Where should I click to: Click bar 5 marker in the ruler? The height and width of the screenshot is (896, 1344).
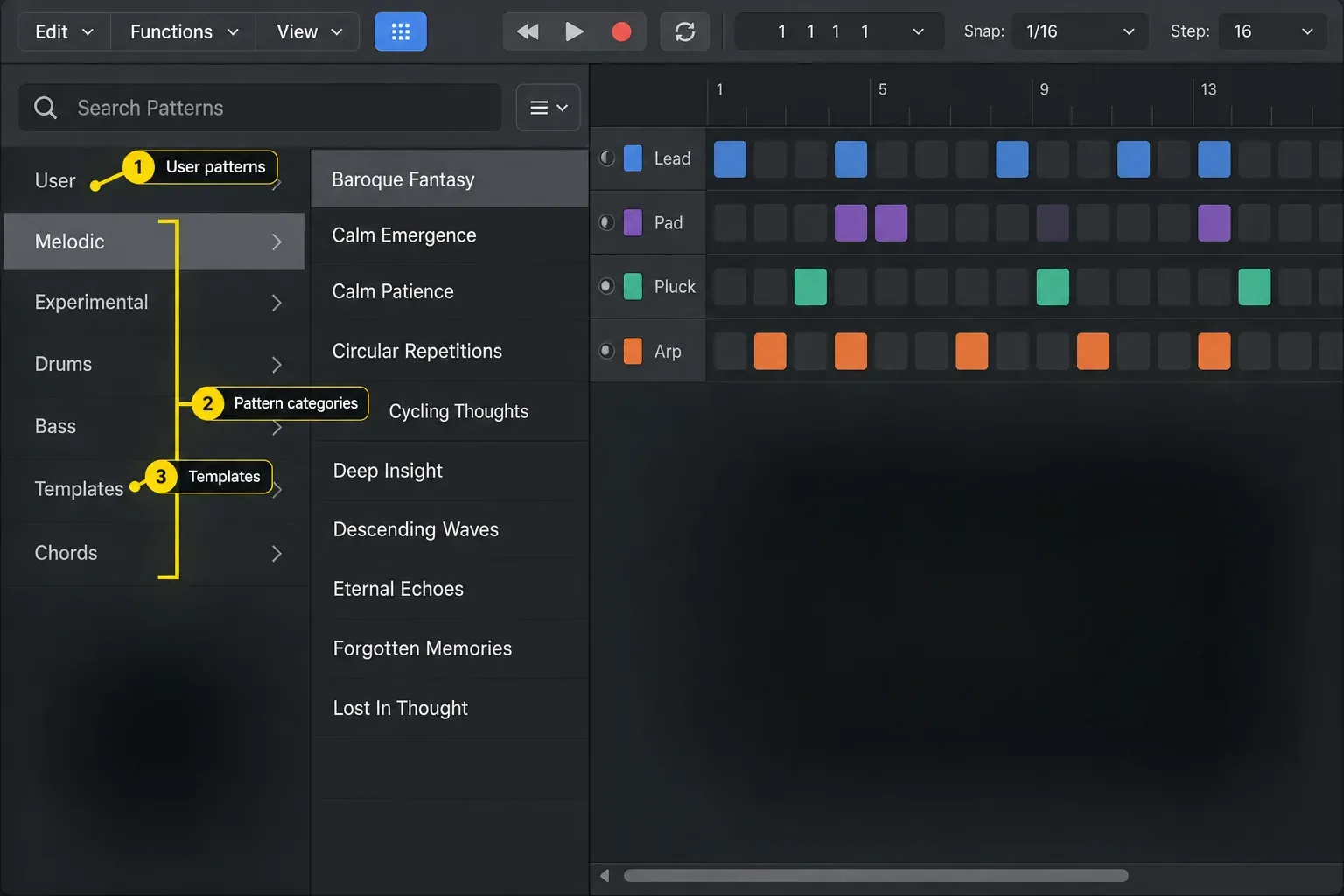[x=882, y=89]
